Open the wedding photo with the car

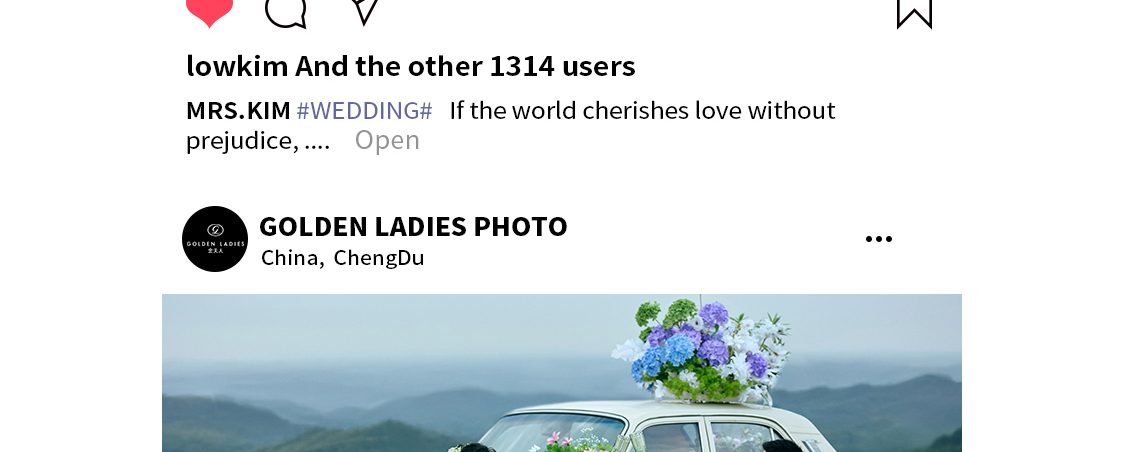click(x=562, y=373)
